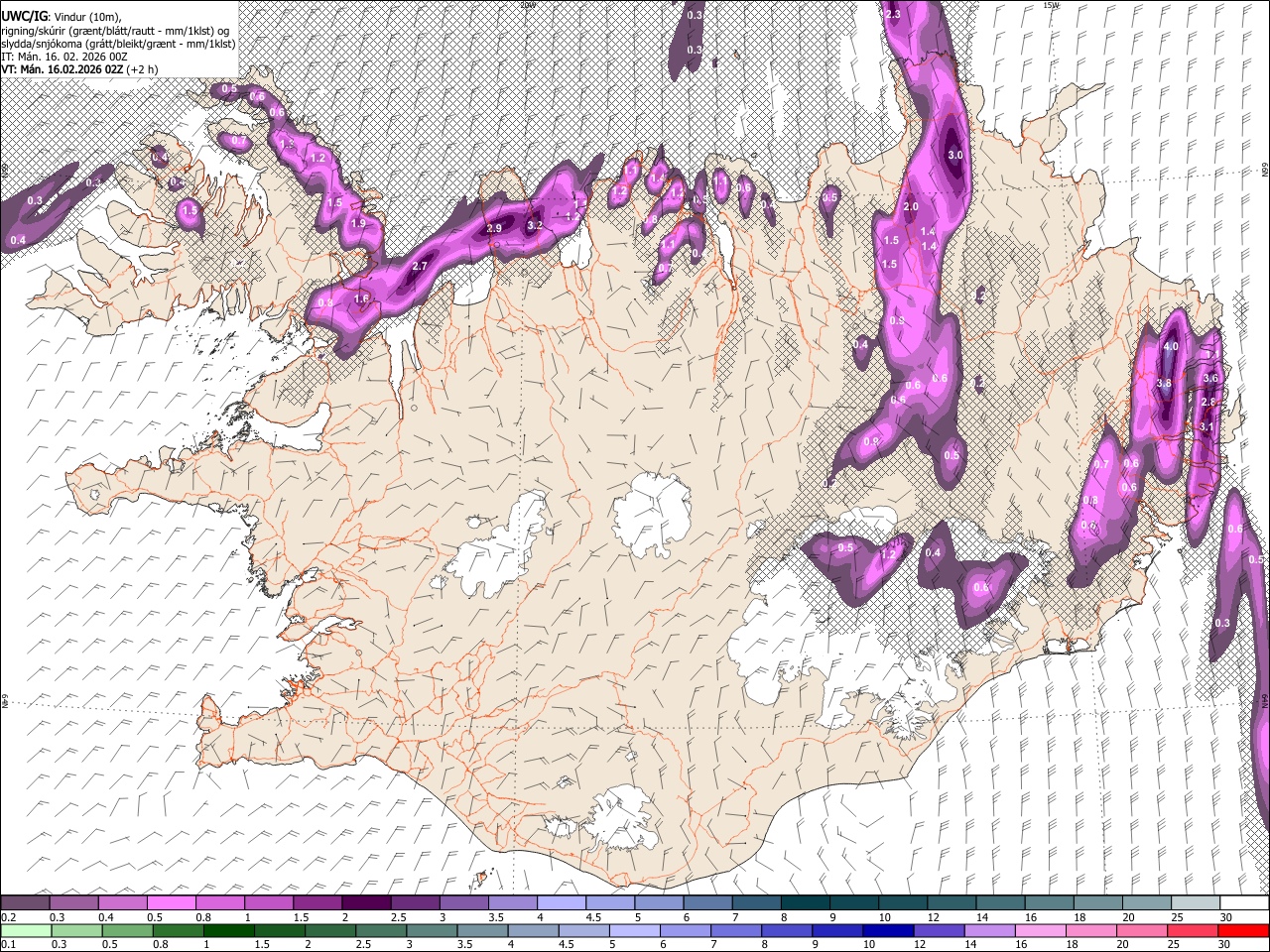1270x952 pixels.
Task: Select the bright pink 0.5 legend swatch
Action: click(x=171, y=903)
